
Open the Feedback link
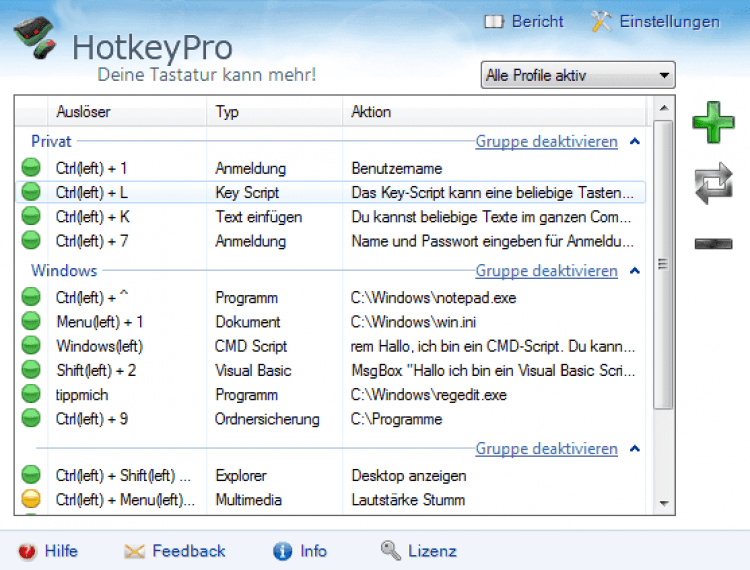point(188,551)
